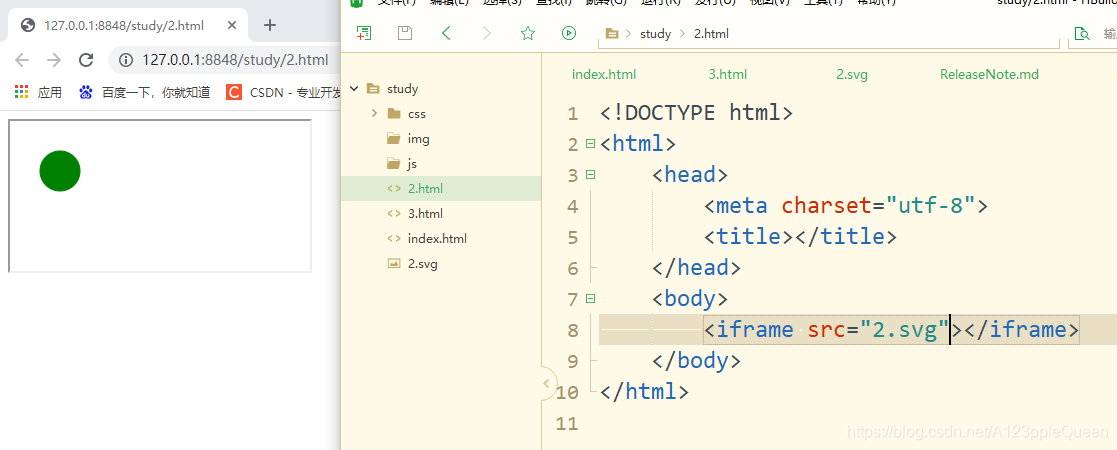Select the img folder in the tree
The width and height of the screenshot is (1117, 450).
coord(419,139)
